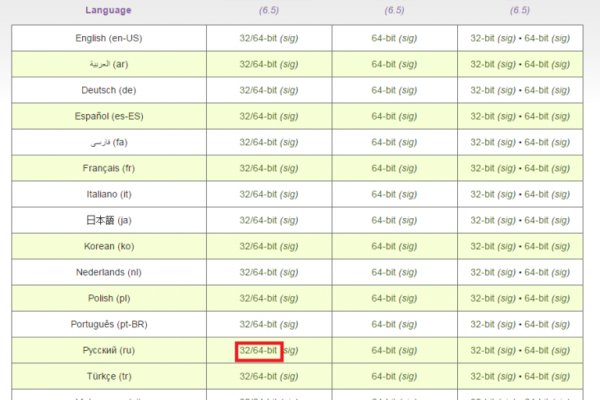This screenshot has width=600, height=400.
Task: Open the Italiano middle-column 64-bit link
Action: coord(386,194)
